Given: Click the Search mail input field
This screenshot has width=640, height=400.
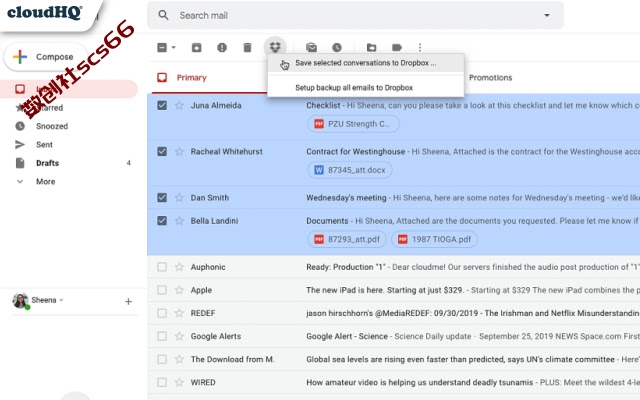Looking at the screenshot, I should pos(355,16).
